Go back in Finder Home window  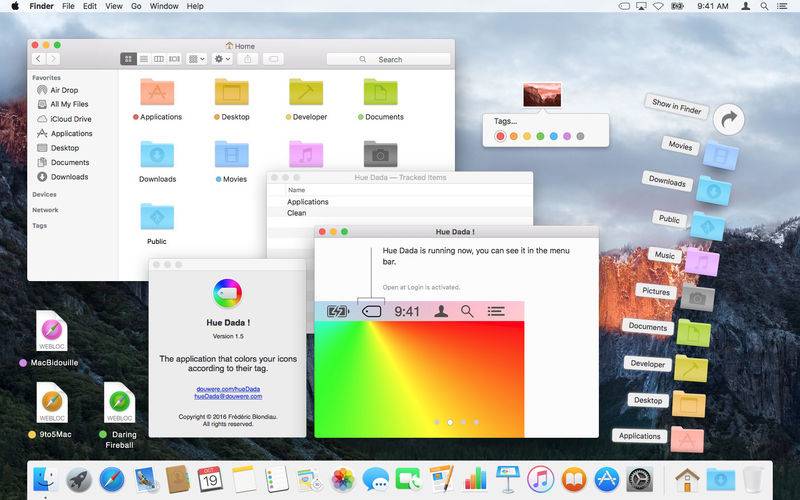38,59
